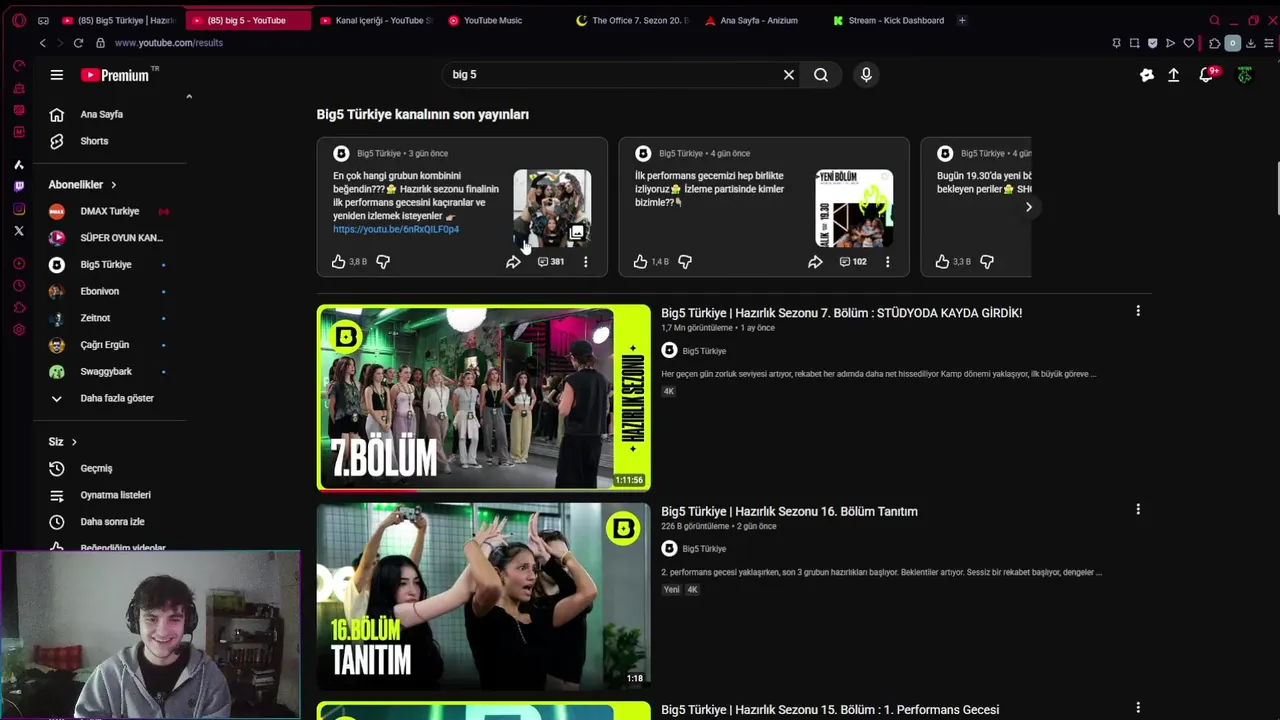Open options for 16. Bölüm Tanıtım video
The height and width of the screenshot is (720, 1280).
(1138, 509)
